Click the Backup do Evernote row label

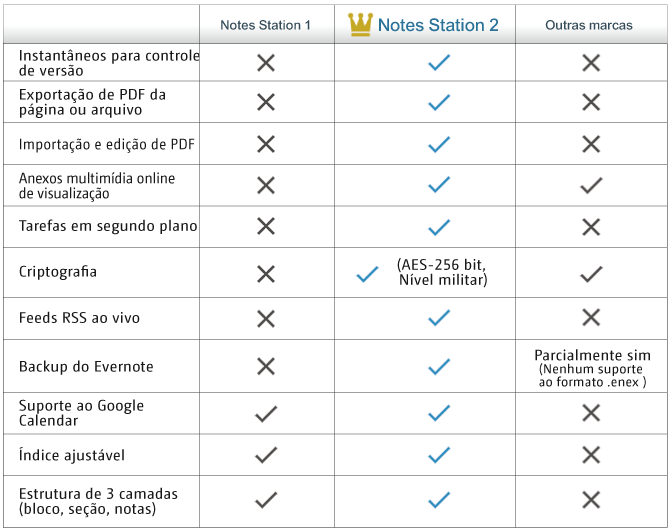(x=86, y=367)
